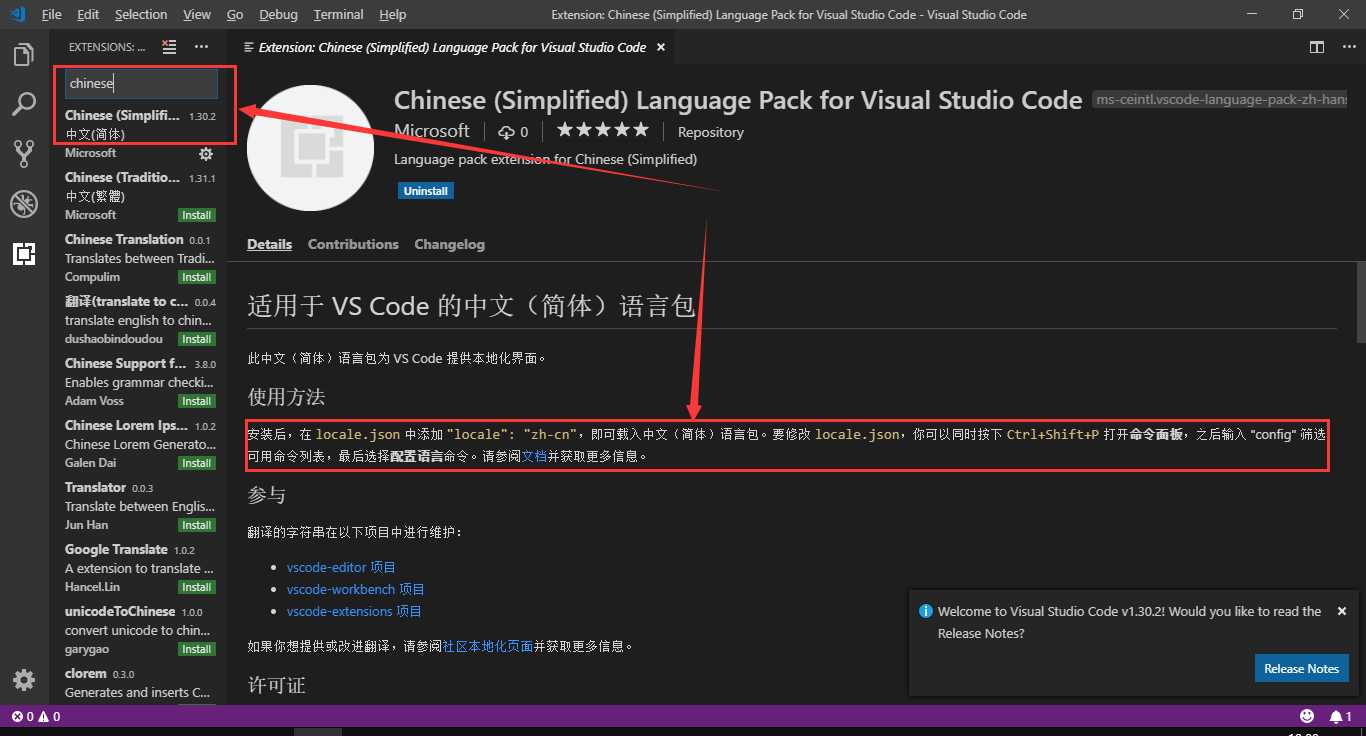Image resolution: width=1366 pixels, height=736 pixels.
Task: Open the Source Control view
Action: tap(24, 153)
